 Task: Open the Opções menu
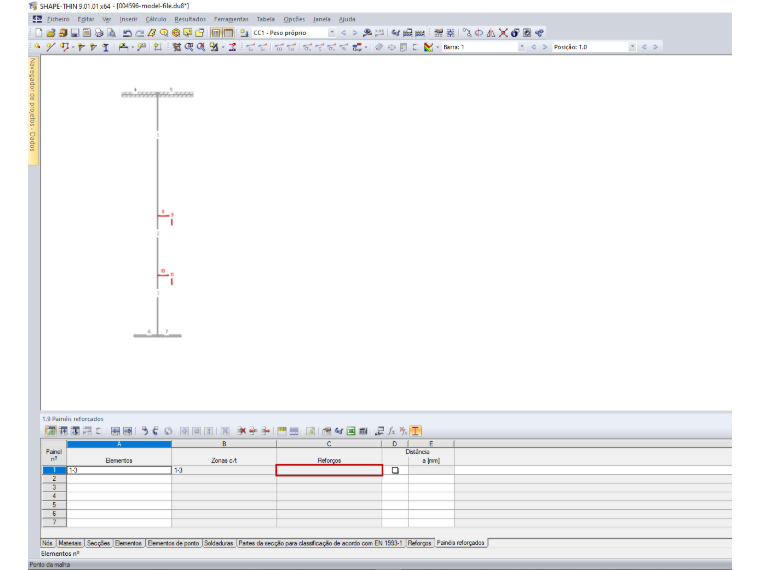pyautogui.click(x=294, y=19)
